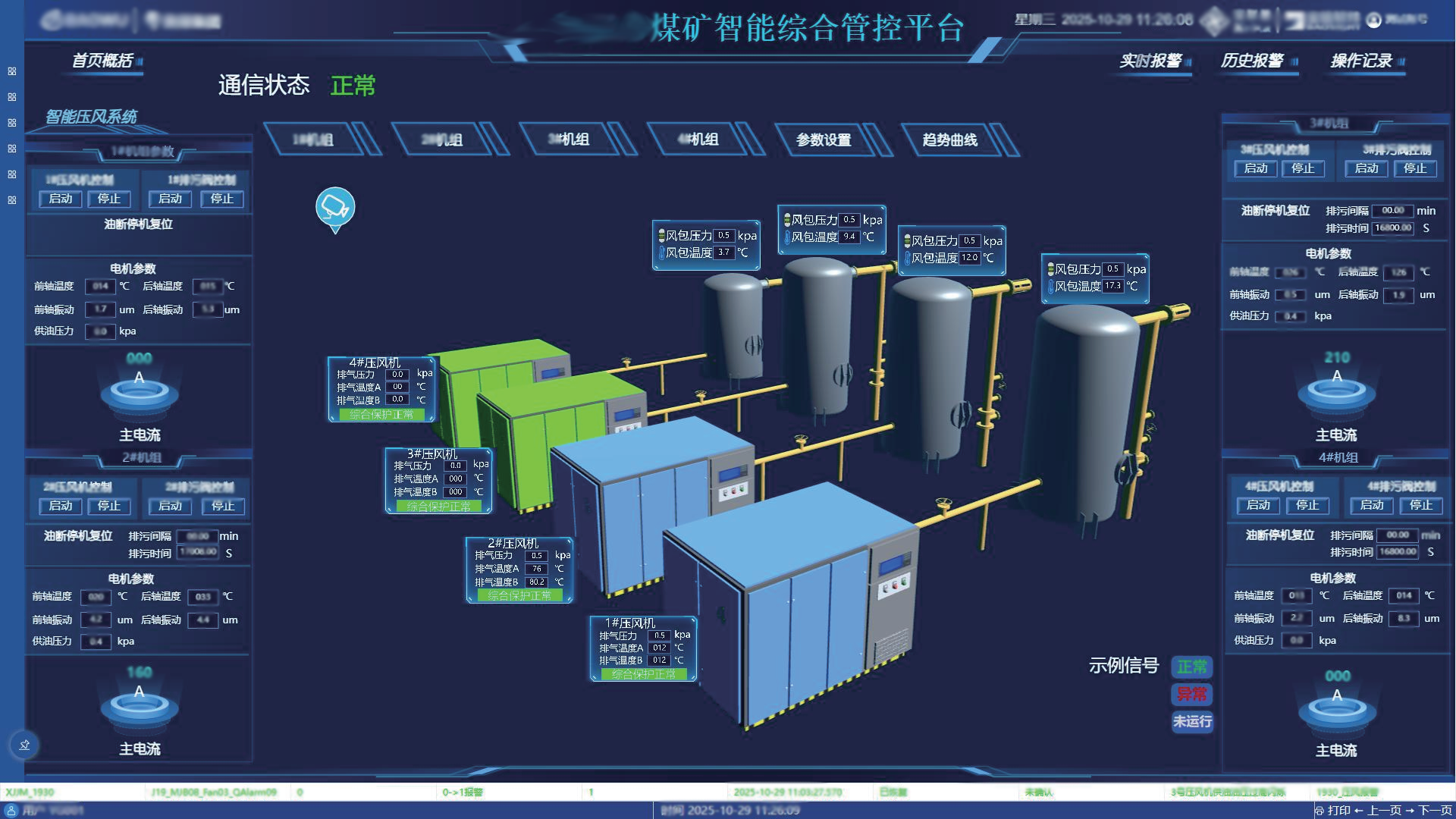Click the 4#机组 main current gauge icon

click(1336, 710)
